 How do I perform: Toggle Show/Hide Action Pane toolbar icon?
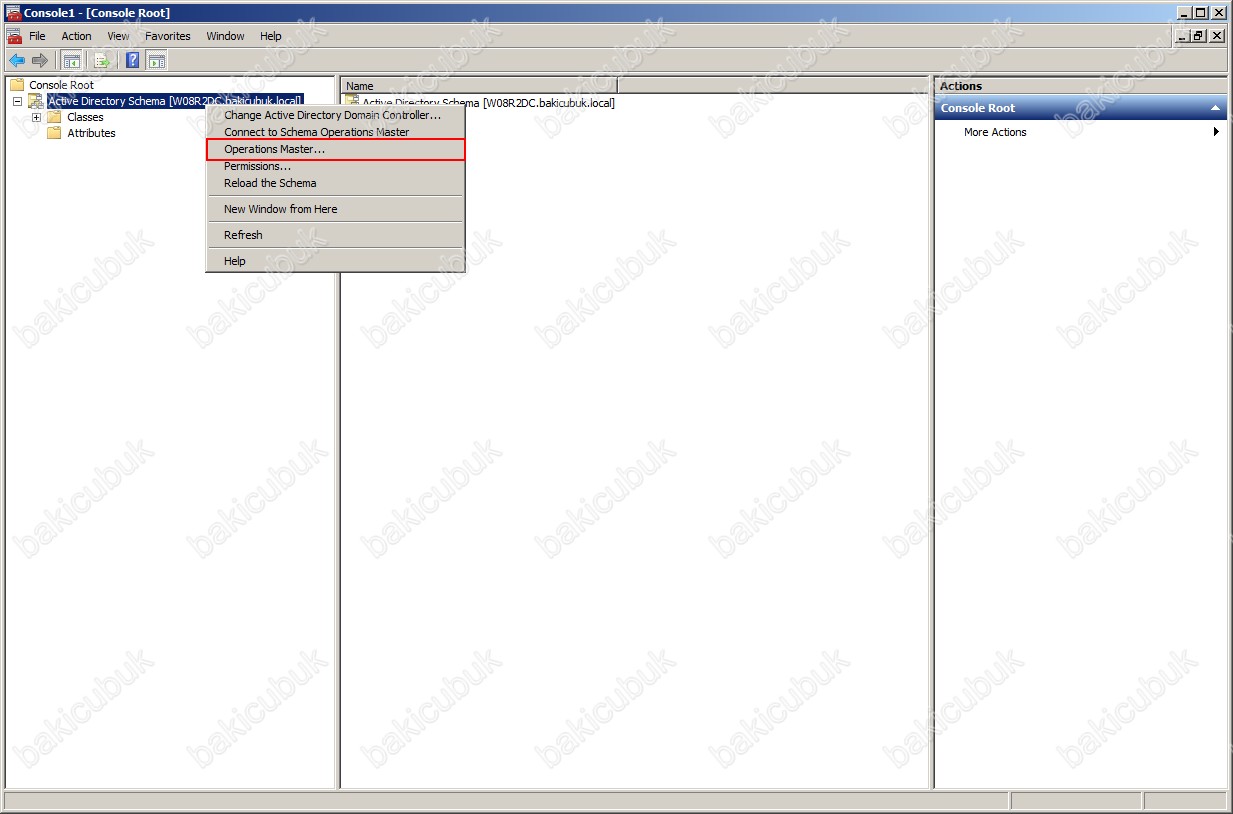[x=157, y=60]
